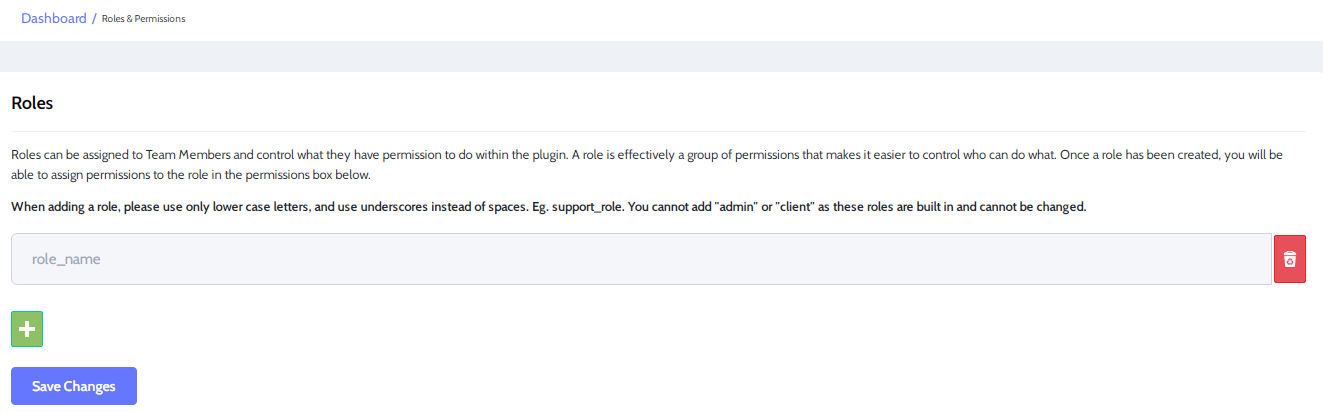Submit roles using the purple Save Changes button

[x=74, y=386]
